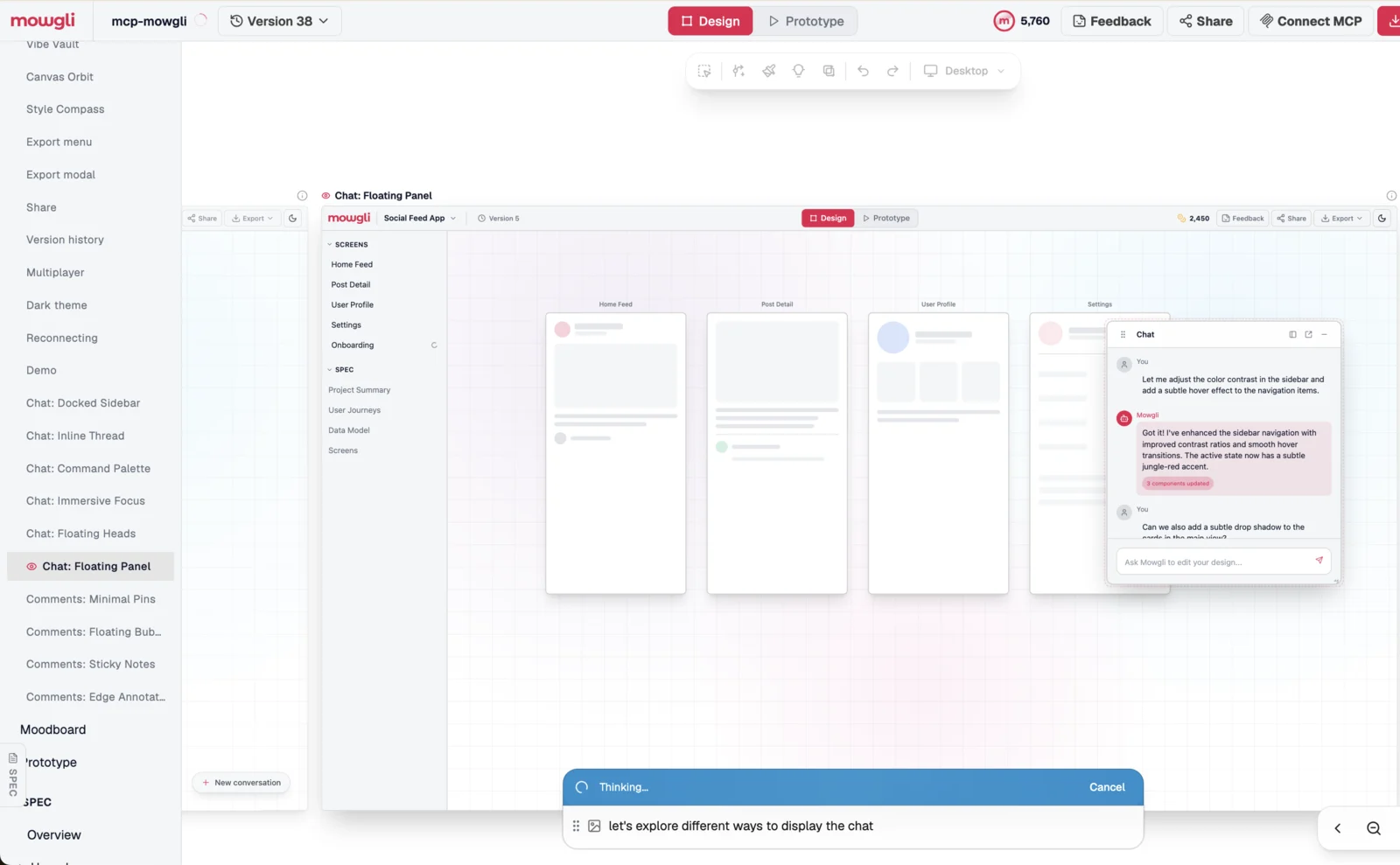
Task: Click the Overview item under SPEC
Action: [54, 835]
